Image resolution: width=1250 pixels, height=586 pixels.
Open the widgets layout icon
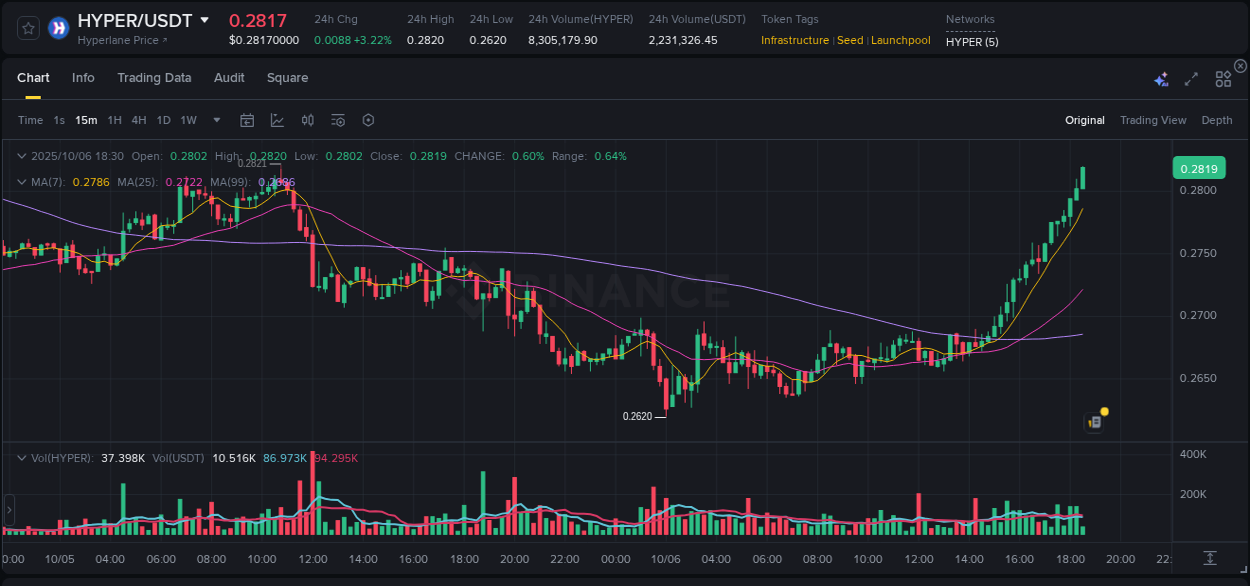point(1222,78)
